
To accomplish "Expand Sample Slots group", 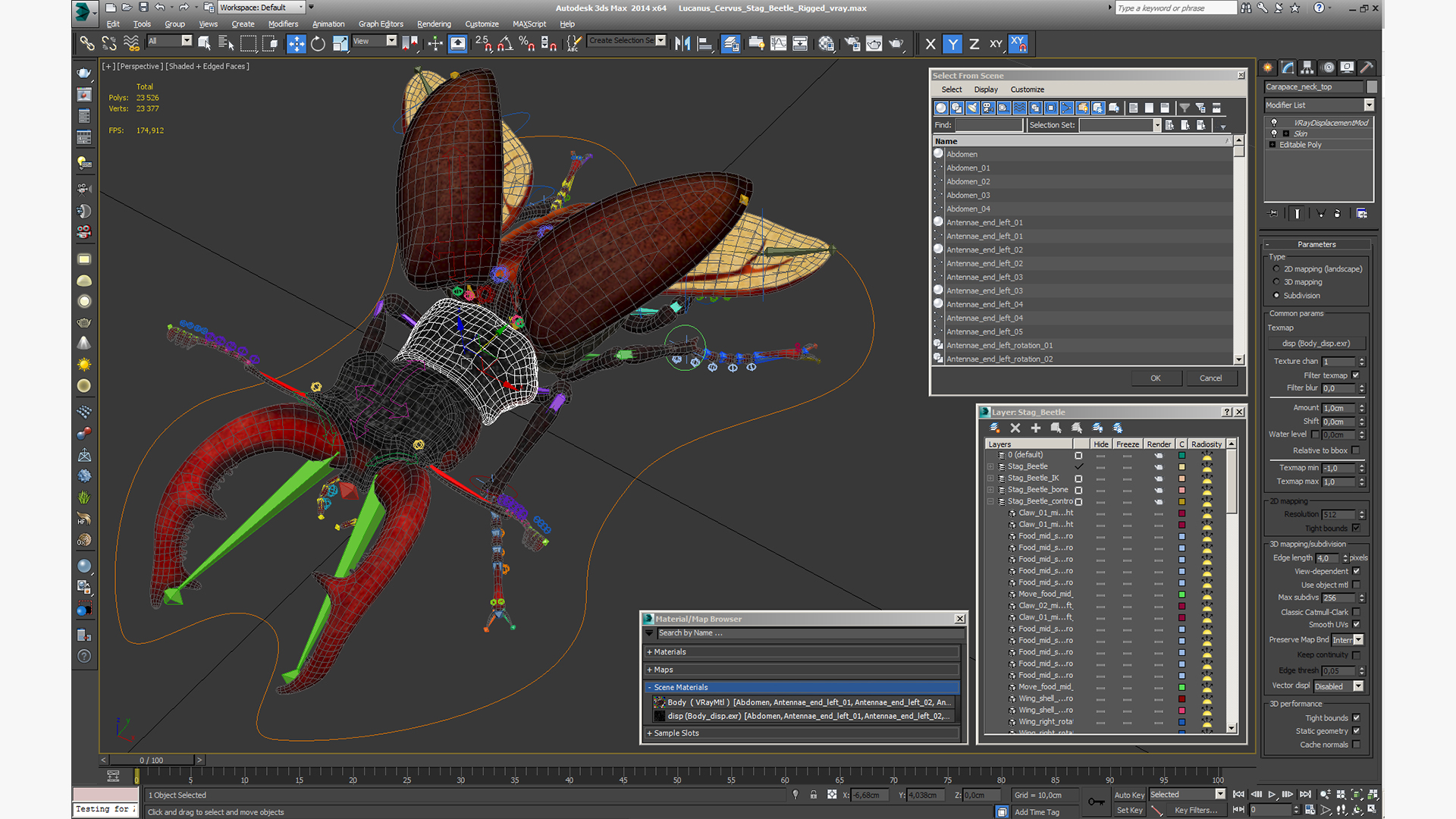I will coord(802,733).
